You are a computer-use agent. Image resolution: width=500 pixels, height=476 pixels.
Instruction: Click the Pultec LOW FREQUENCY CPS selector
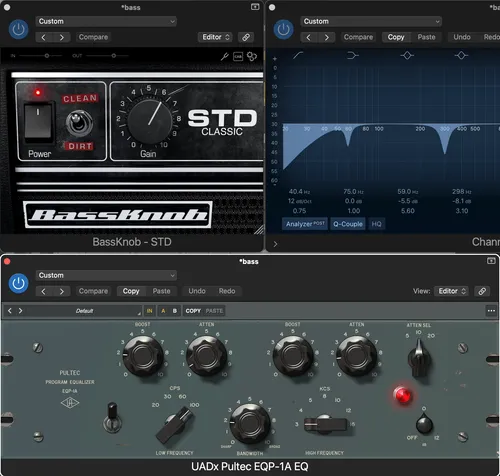click(175, 425)
